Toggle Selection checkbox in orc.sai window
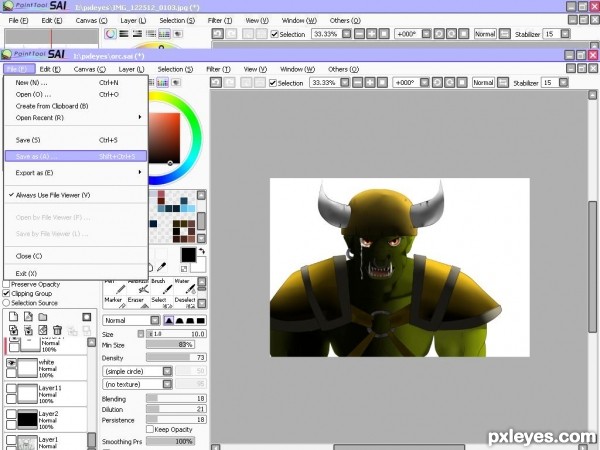The height and width of the screenshot is (450, 600). click(x=273, y=83)
